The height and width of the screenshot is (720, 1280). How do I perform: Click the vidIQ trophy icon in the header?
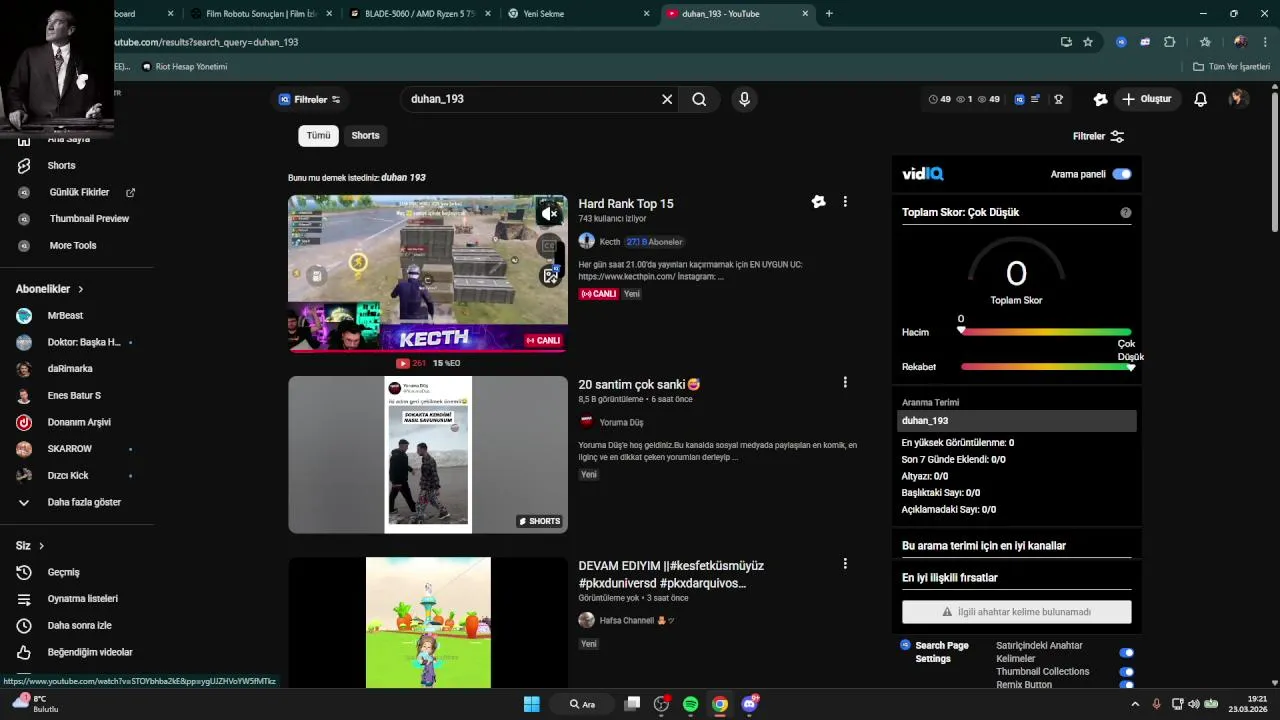click(x=1058, y=99)
